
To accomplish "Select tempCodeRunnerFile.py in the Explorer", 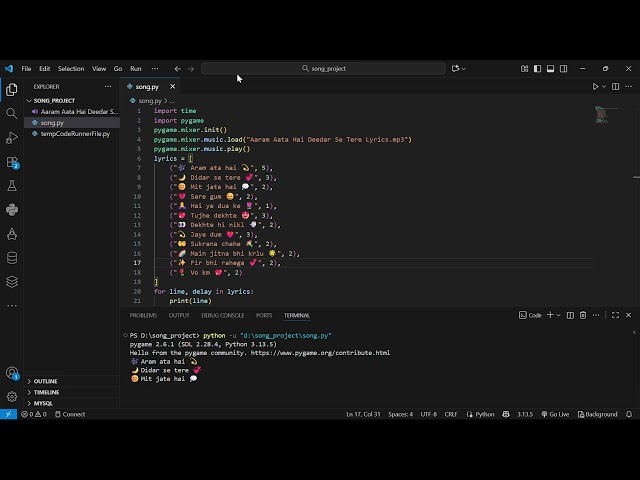I will point(72,133).
